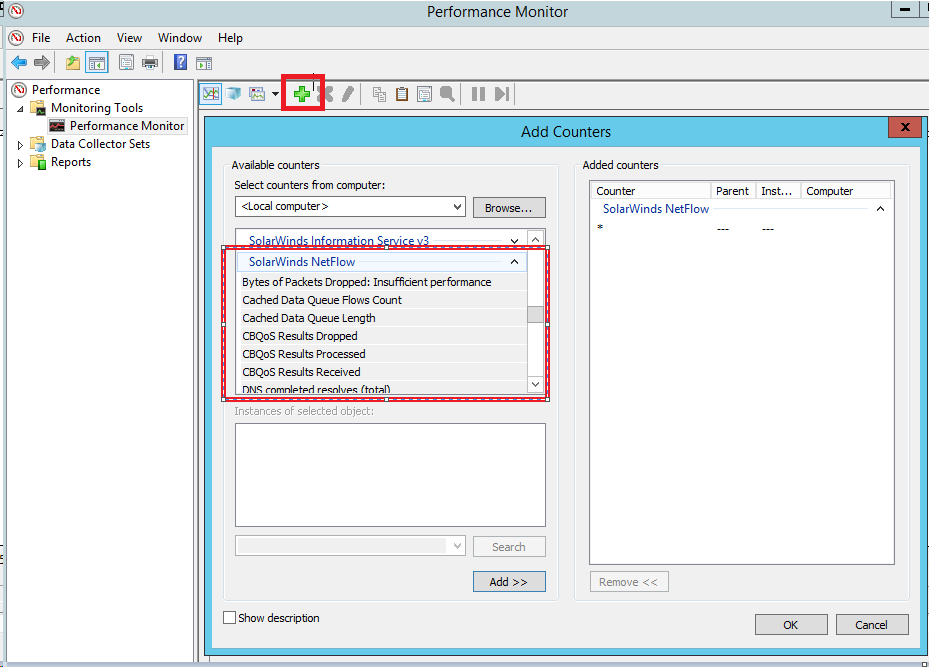Expand SolarWinds Information Service v3 group
This screenshot has width=929, height=667.
tap(514, 241)
